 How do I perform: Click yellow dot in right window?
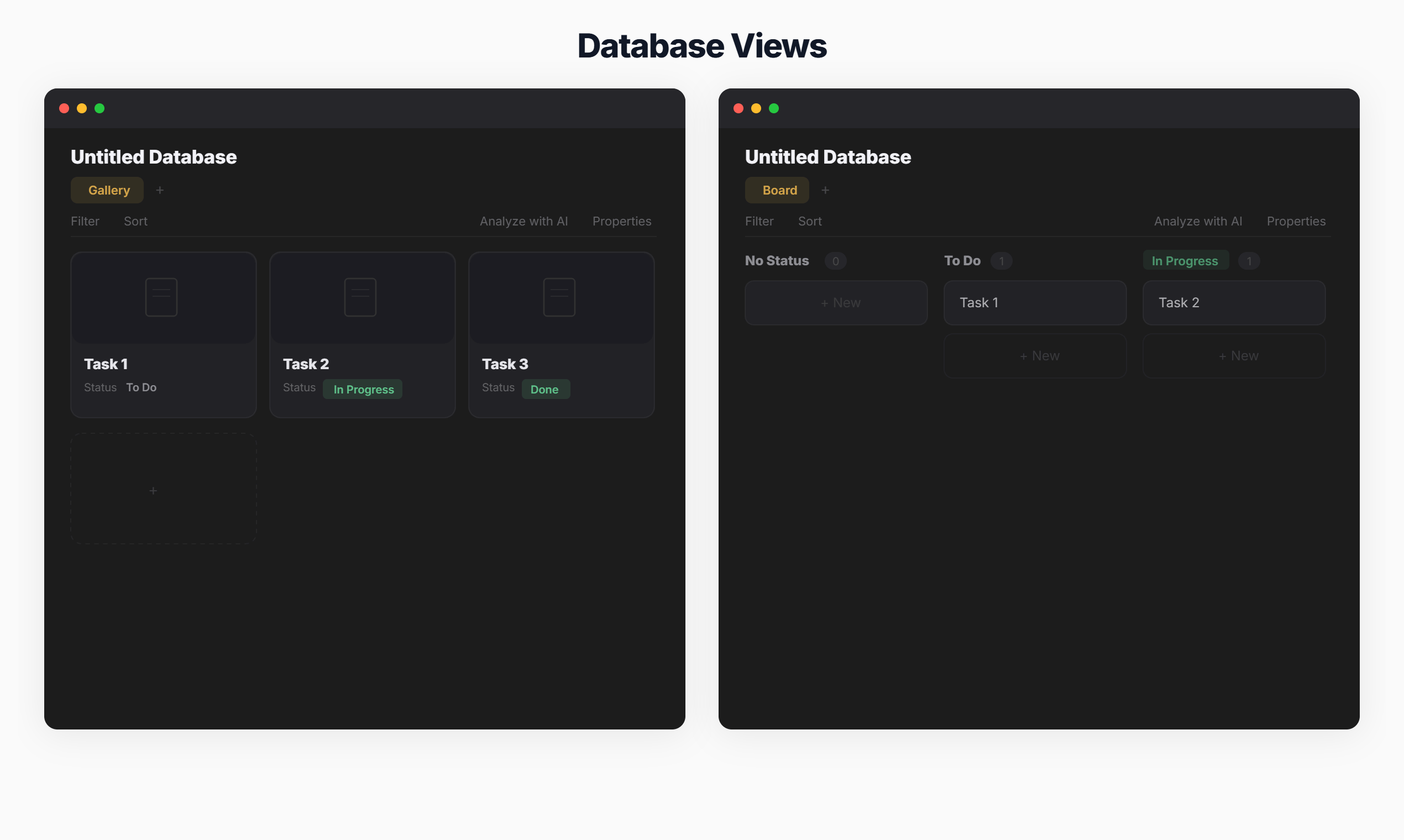(756, 108)
